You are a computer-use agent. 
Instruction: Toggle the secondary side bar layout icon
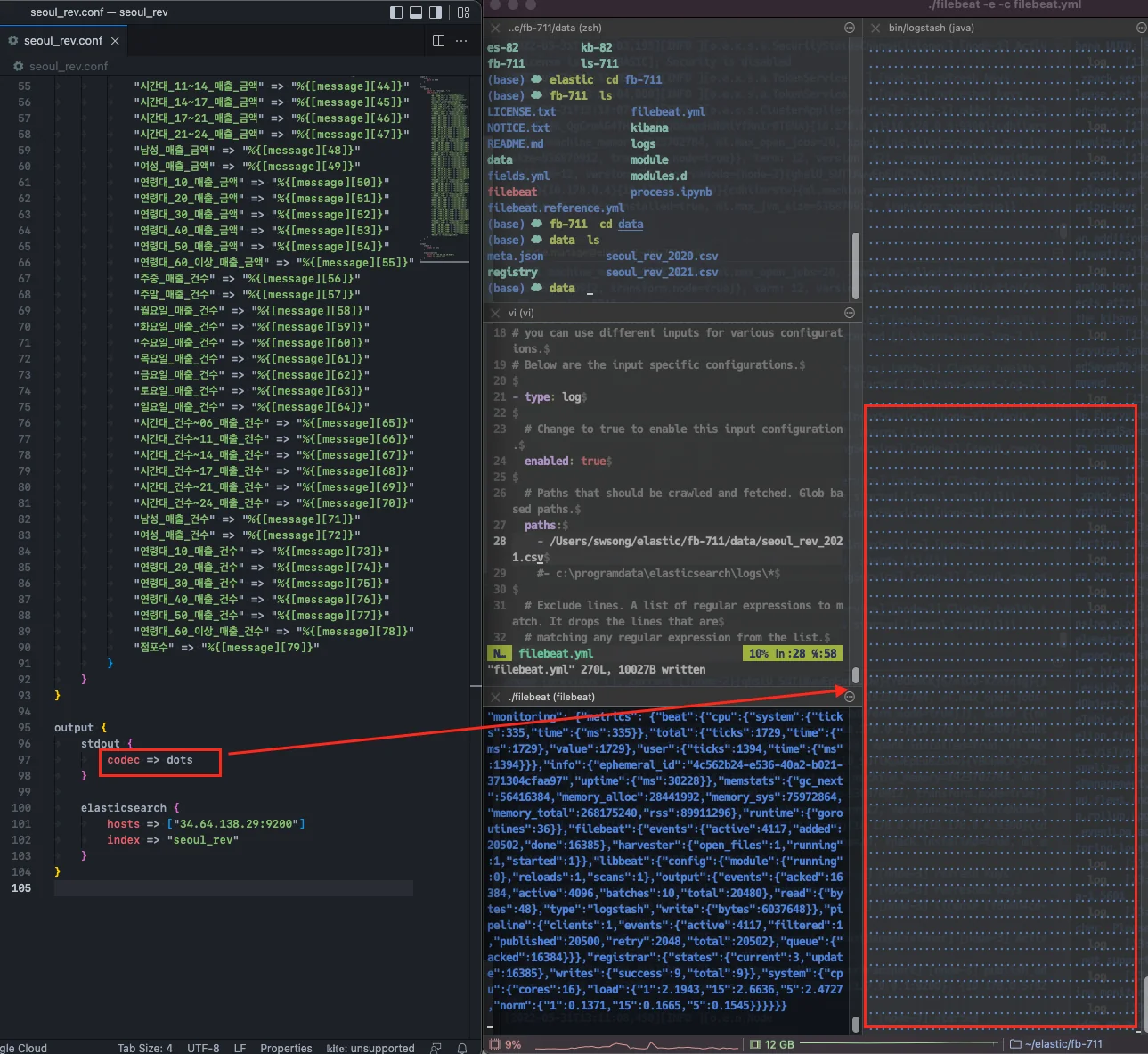click(436, 12)
